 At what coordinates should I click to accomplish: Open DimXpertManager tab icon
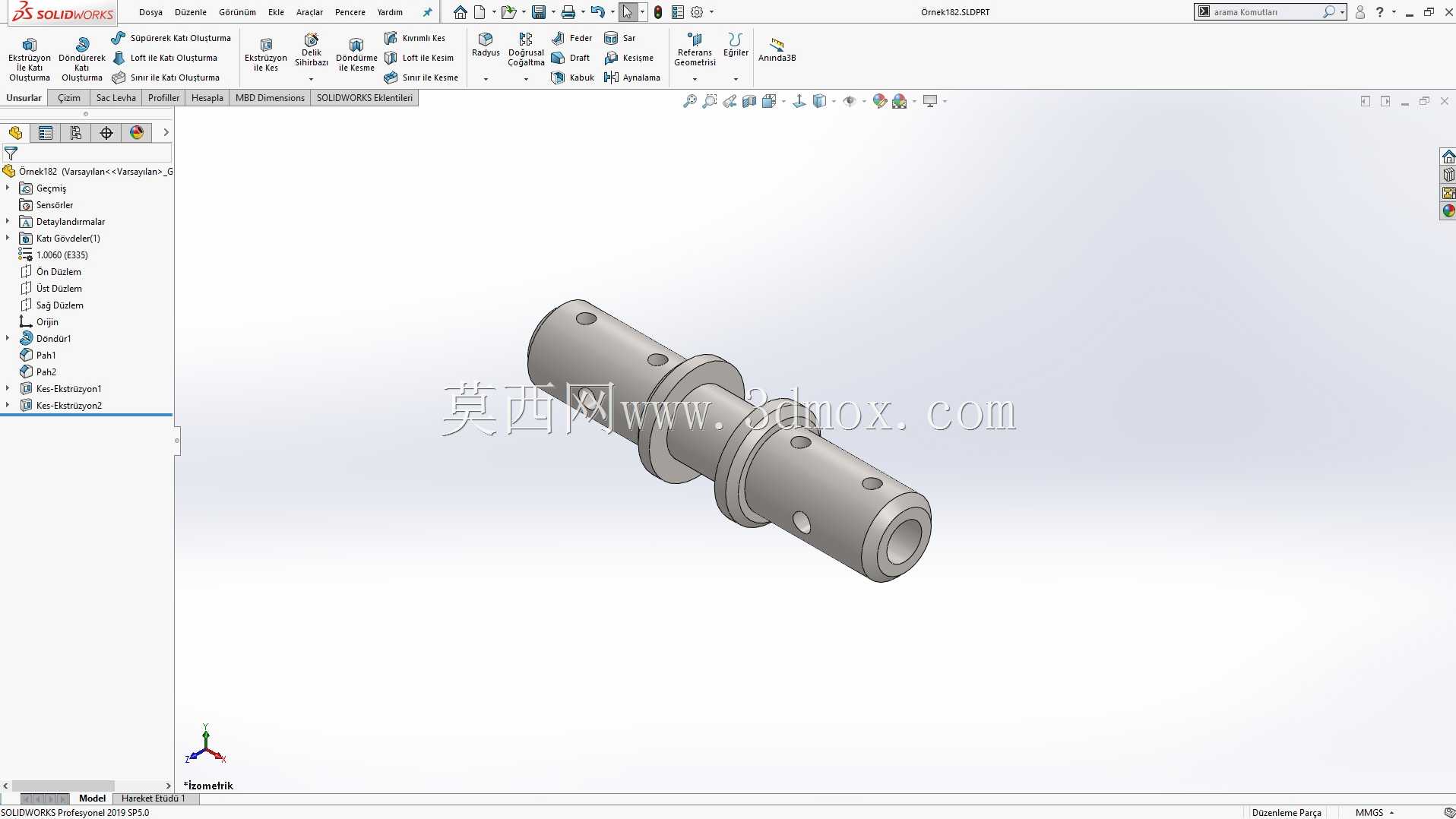coord(106,133)
